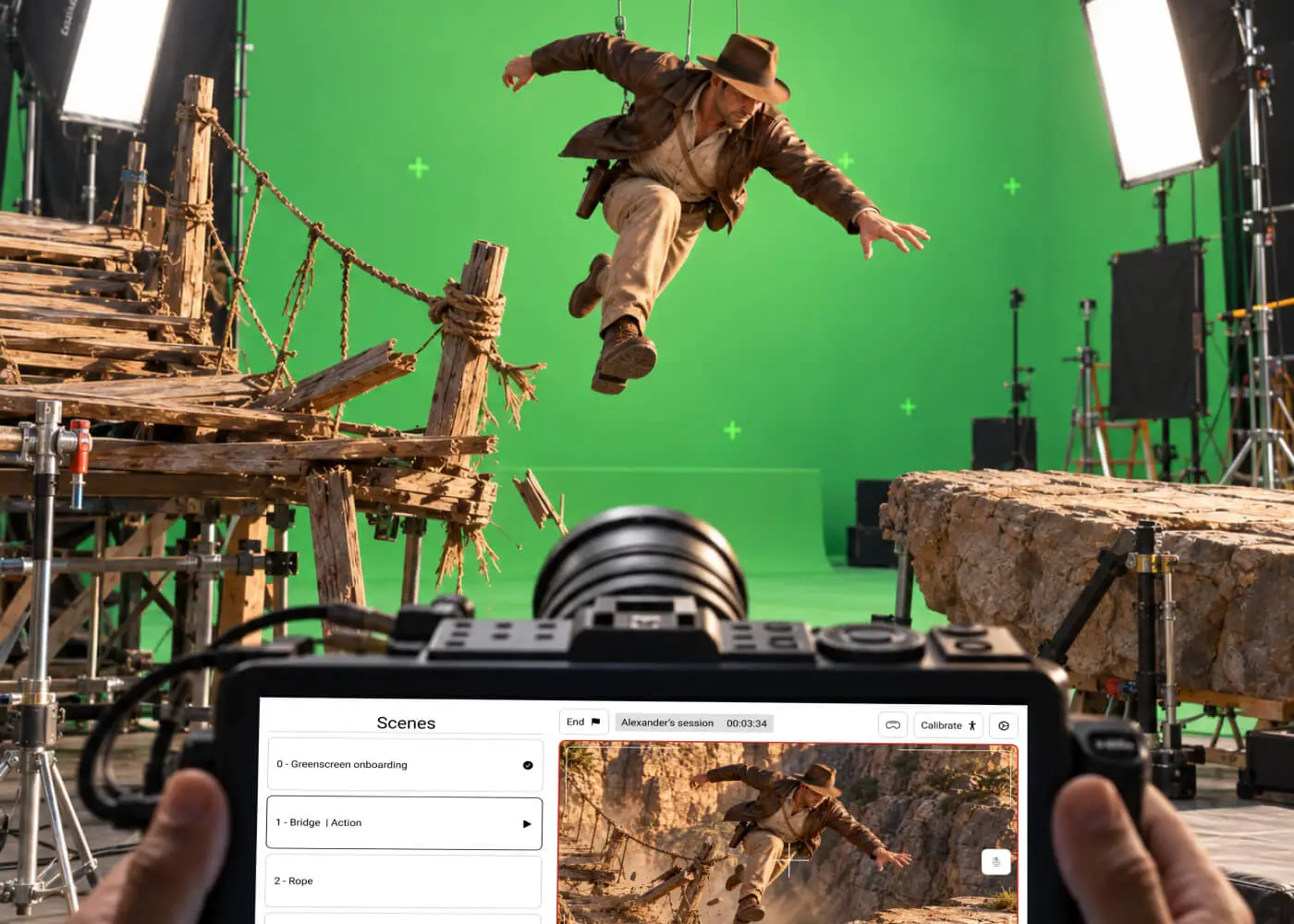Click the VR headset icon button
Screen dimensions: 1294x924
tap(892, 725)
